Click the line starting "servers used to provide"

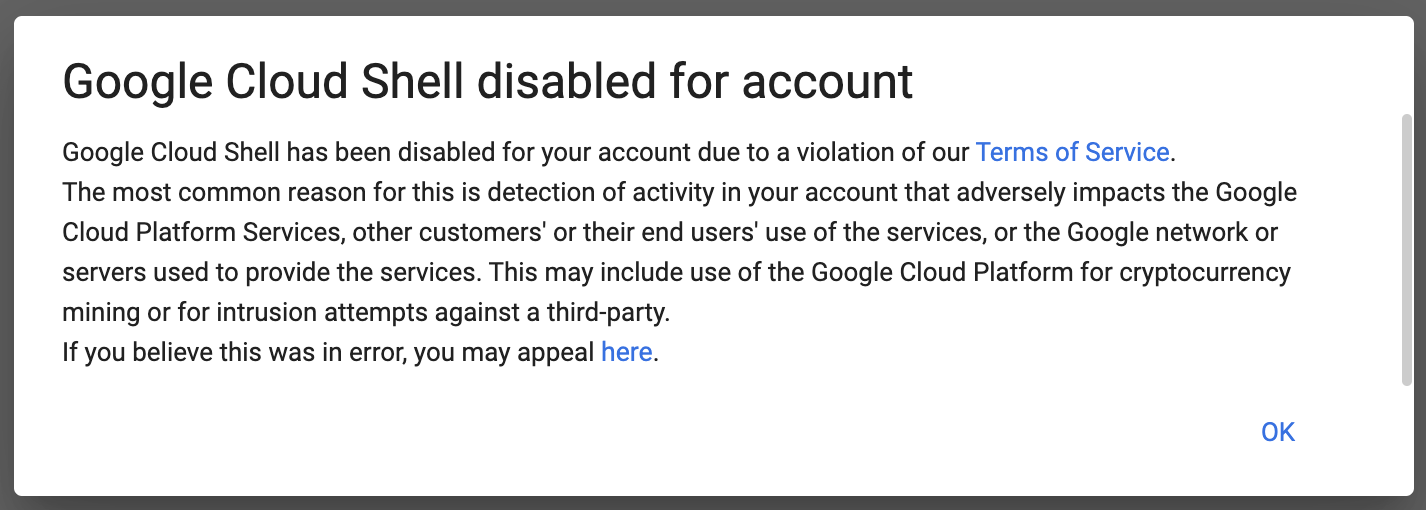coord(676,272)
